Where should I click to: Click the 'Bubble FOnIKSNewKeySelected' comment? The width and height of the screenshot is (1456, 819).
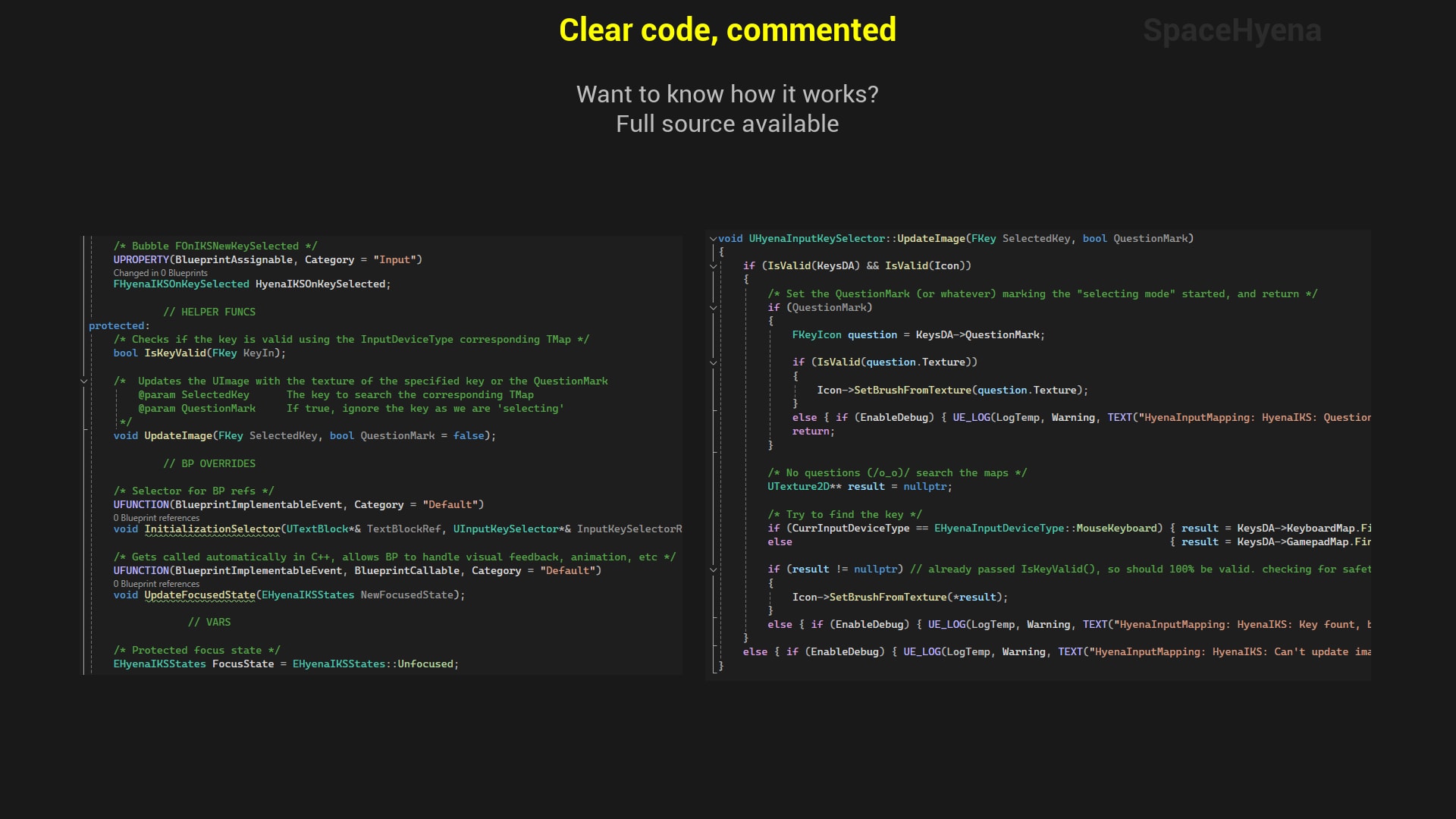click(x=215, y=246)
